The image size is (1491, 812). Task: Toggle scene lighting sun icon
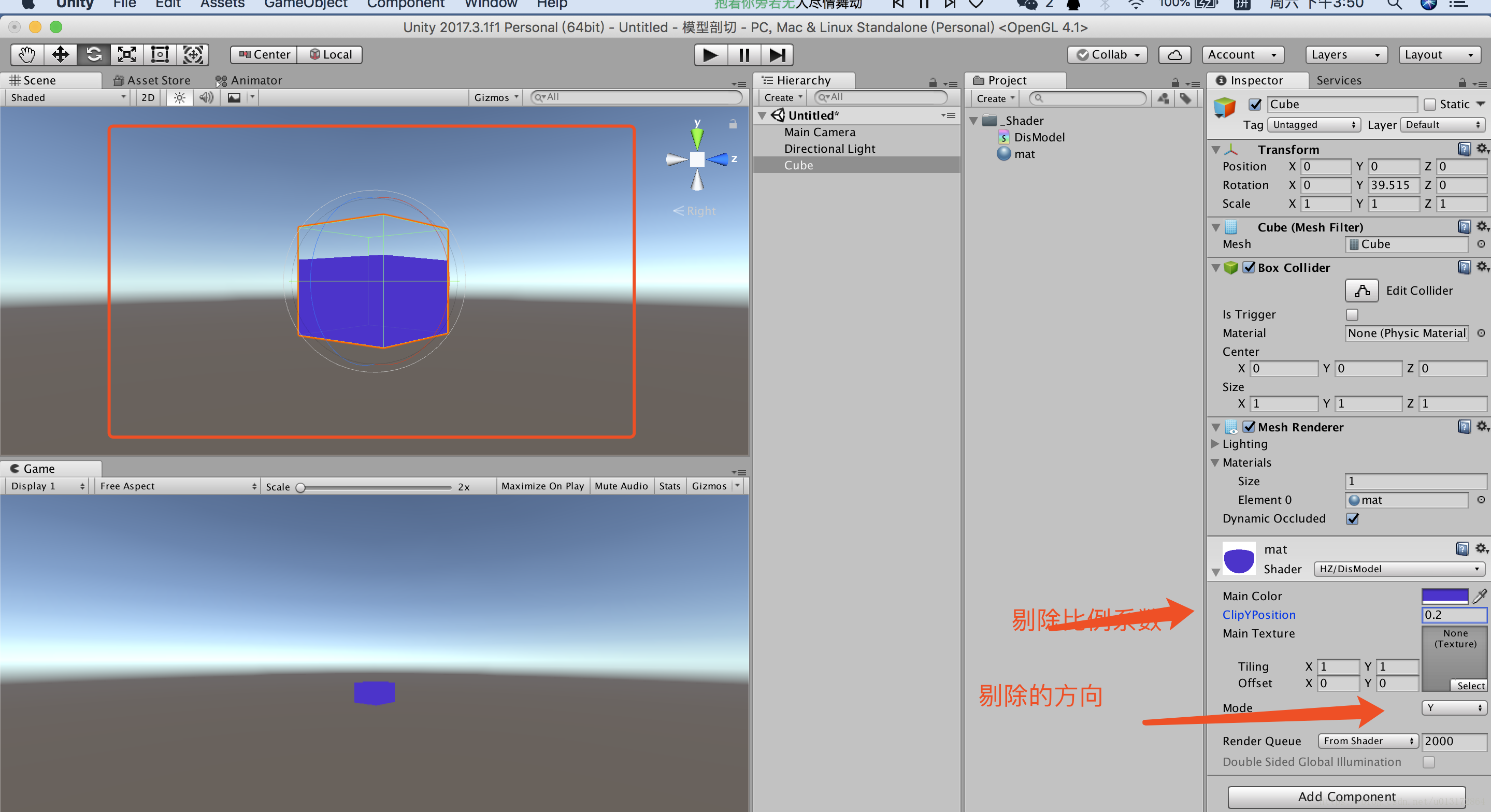point(179,97)
